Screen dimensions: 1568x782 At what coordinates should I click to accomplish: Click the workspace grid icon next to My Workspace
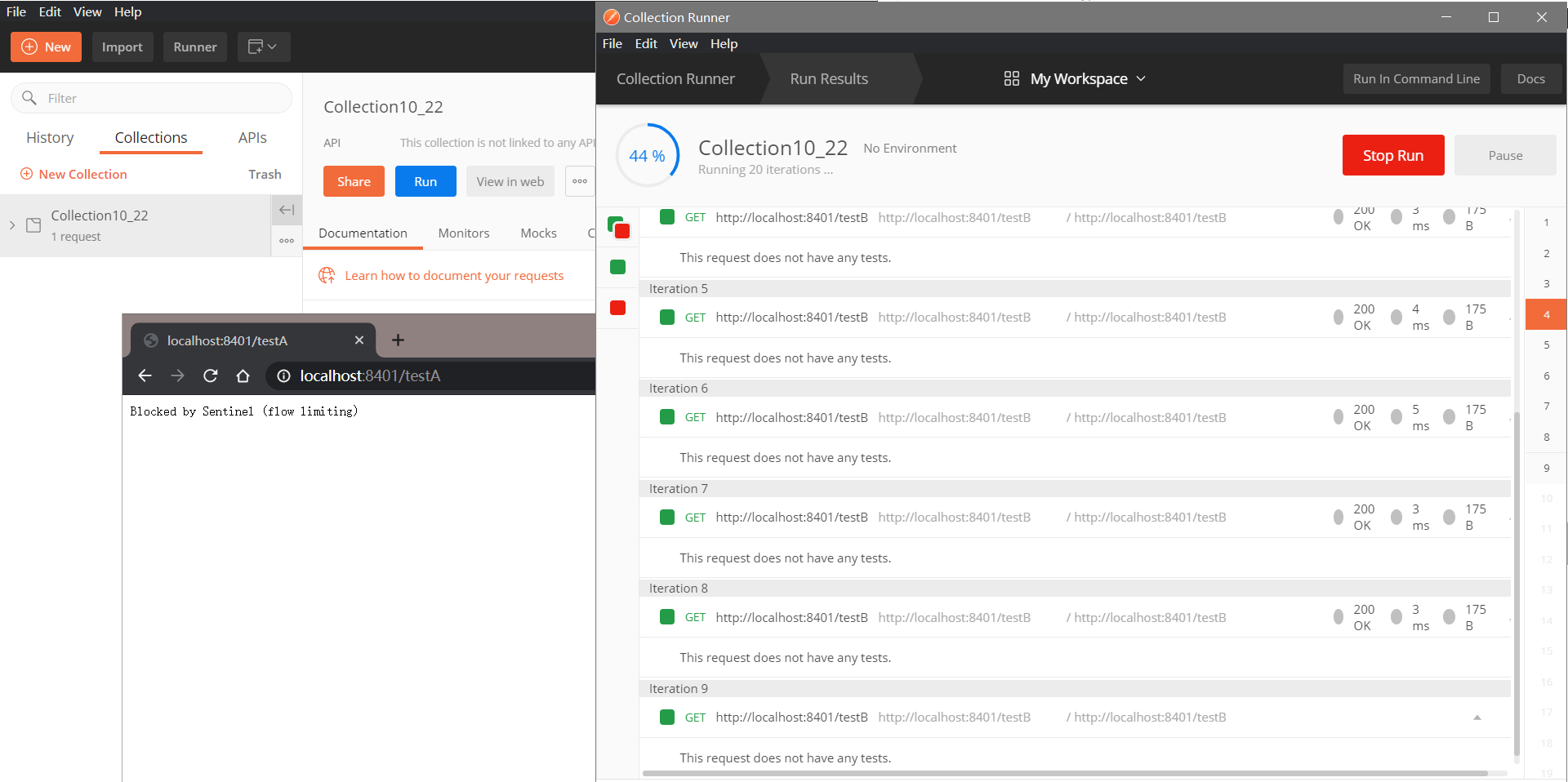1011,78
